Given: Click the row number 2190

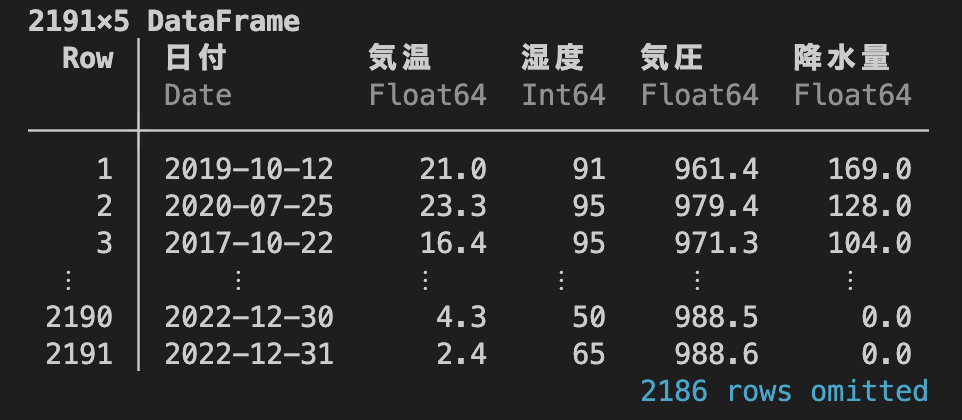Looking at the screenshot, I should [80, 318].
